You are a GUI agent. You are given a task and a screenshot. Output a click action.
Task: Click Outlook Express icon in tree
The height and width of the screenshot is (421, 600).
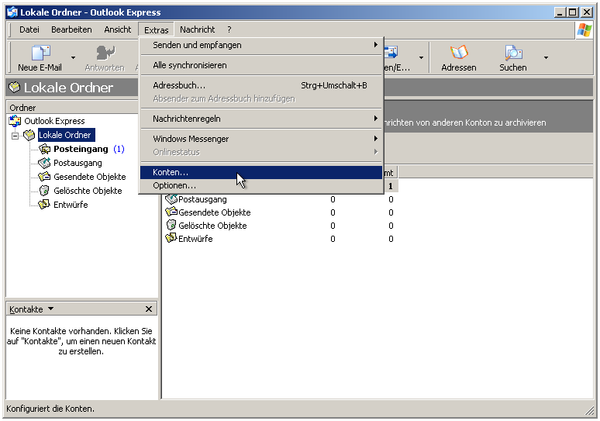point(15,121)
